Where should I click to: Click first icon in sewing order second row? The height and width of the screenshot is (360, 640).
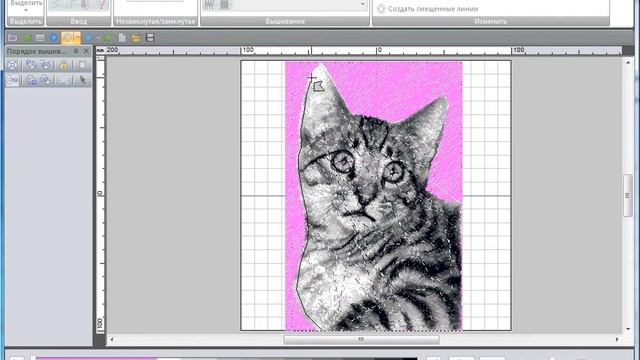click(x=13, y=80)
